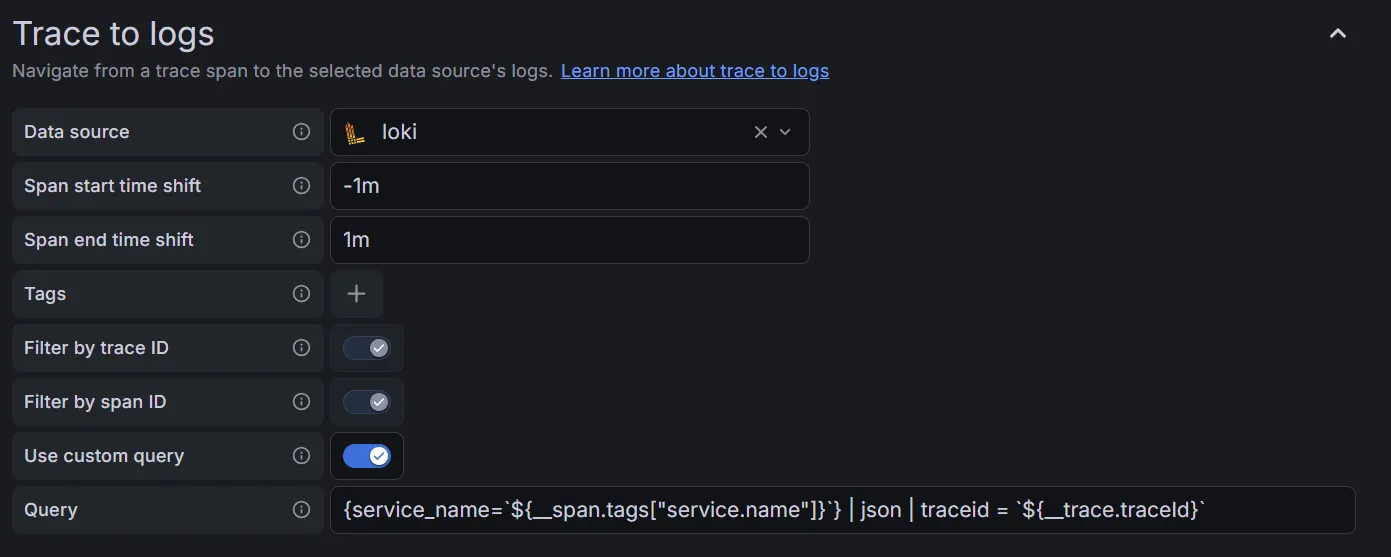Screen dimensions: 1391x557
Task: Toggle the Filter by trace ID switch
Action: tap(367, 348)
